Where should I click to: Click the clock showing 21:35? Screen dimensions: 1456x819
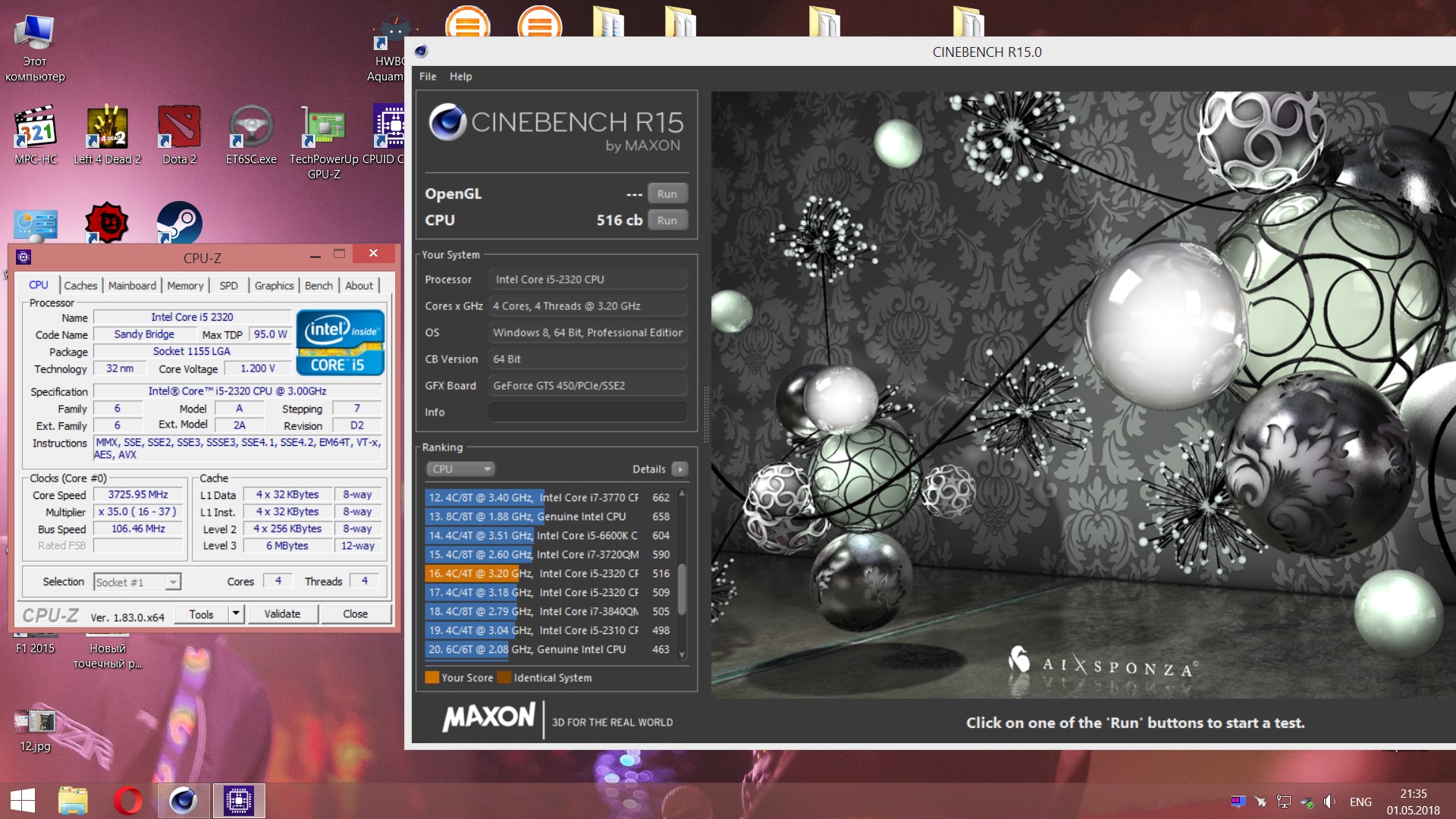point(1413,793)
